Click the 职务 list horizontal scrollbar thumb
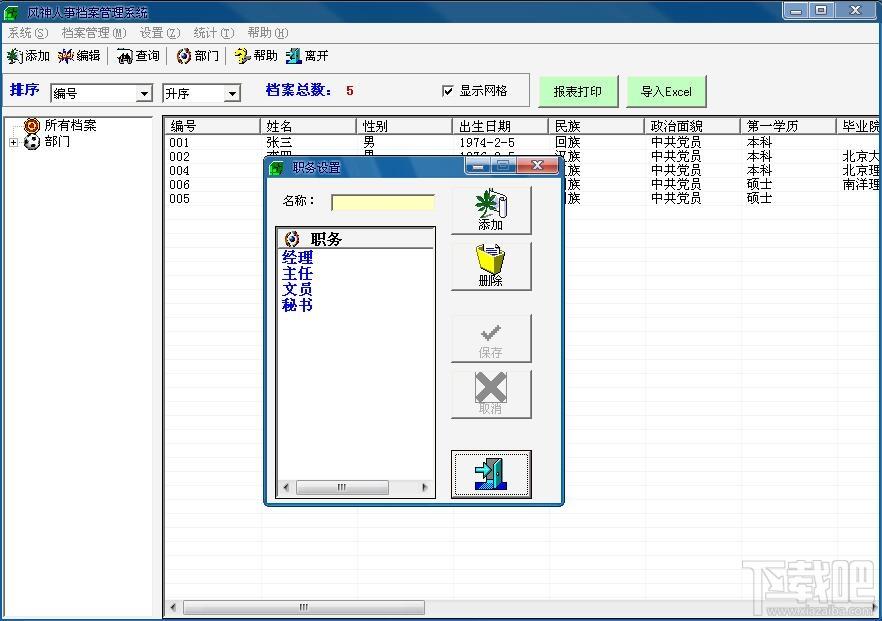 [342, 487]
